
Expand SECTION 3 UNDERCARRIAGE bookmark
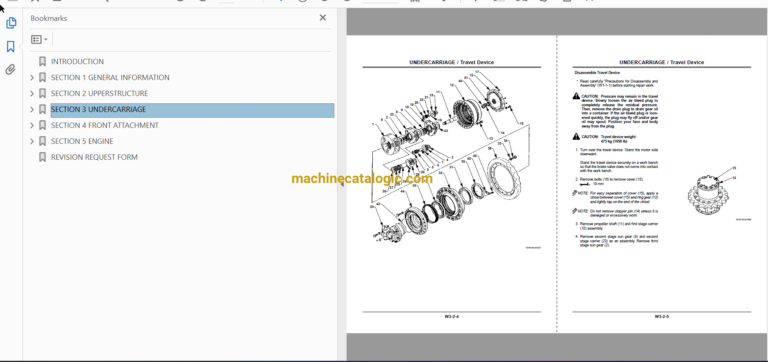[32, 110]
